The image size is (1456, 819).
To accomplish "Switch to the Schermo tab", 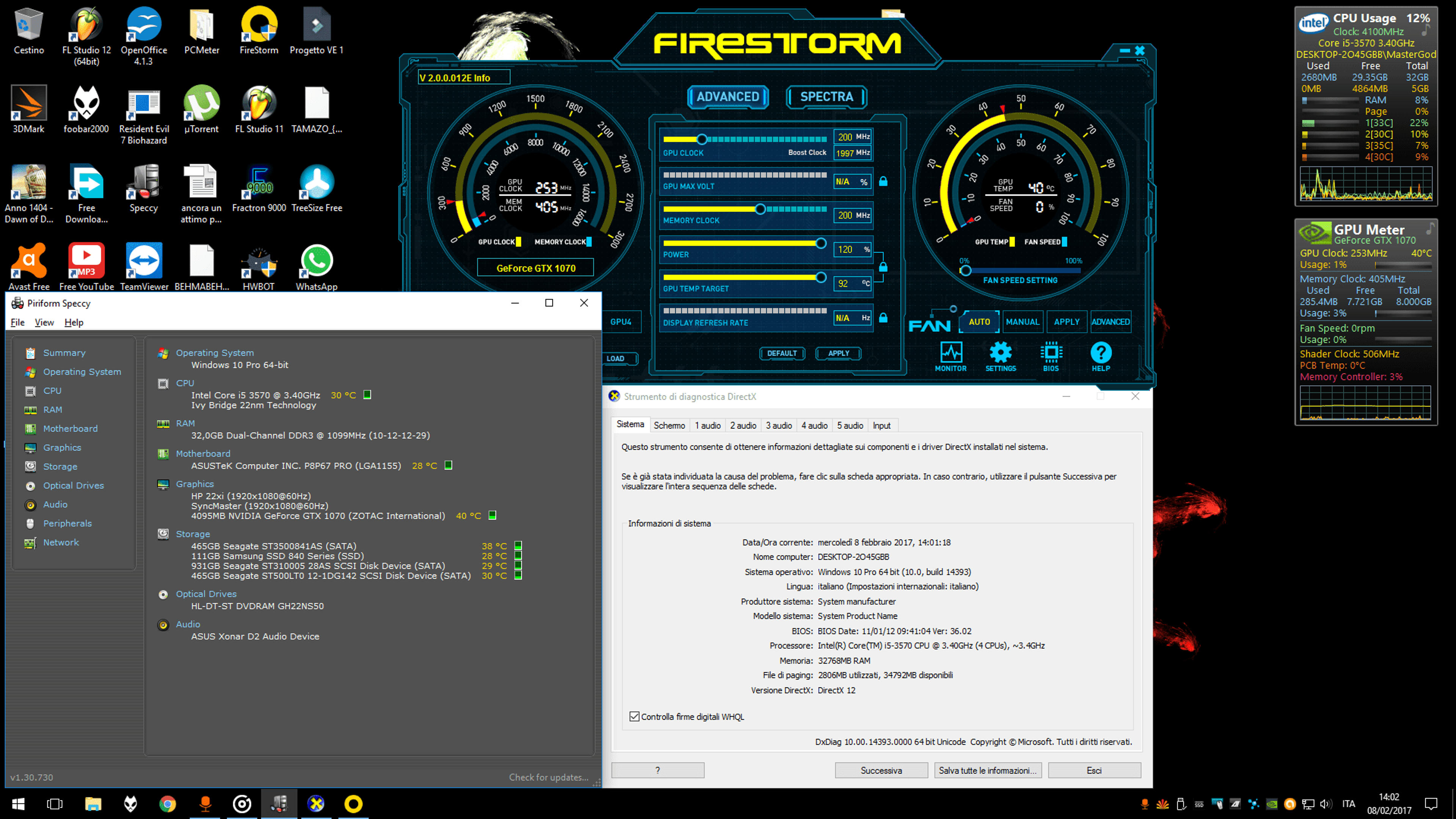I will [x=669, y=425].
